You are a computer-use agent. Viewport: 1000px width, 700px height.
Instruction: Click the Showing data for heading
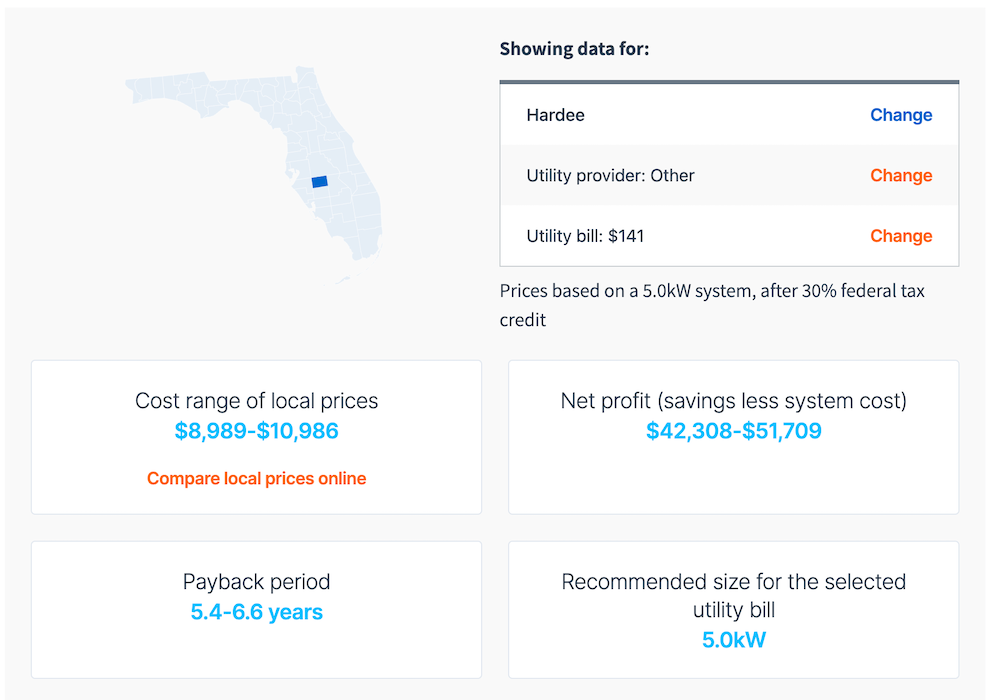coord(574,48)
